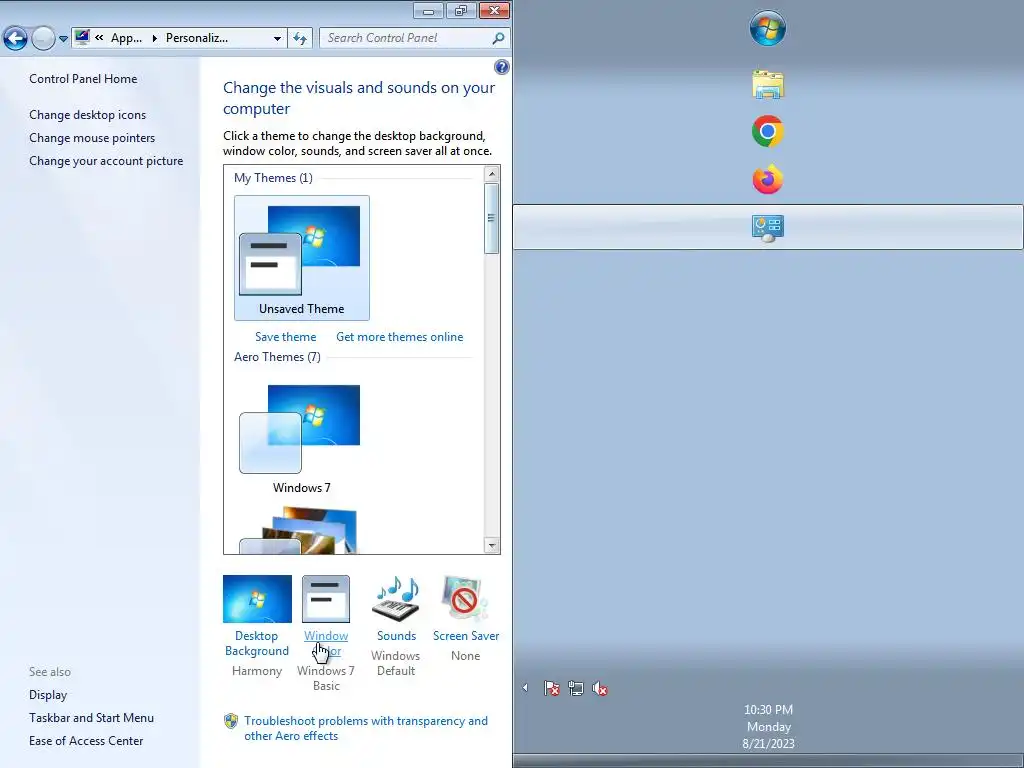Launch Google Chrome from the taskbar
The image size is (1024, 768).
pyautogui.click(x=767, y=131)
